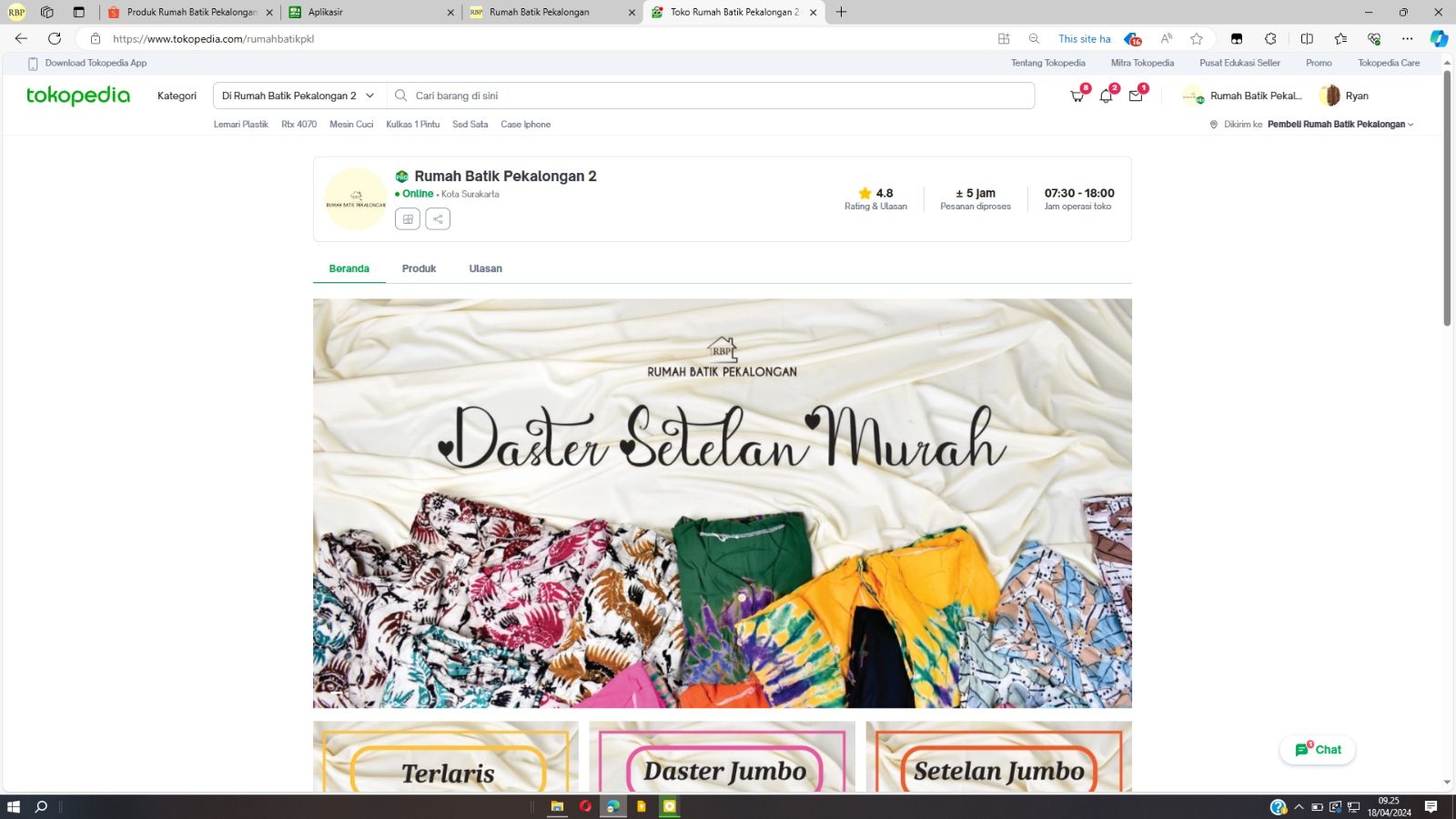
Task: Open the Setelan Jumbo category tile
Action: pos(999,756)
